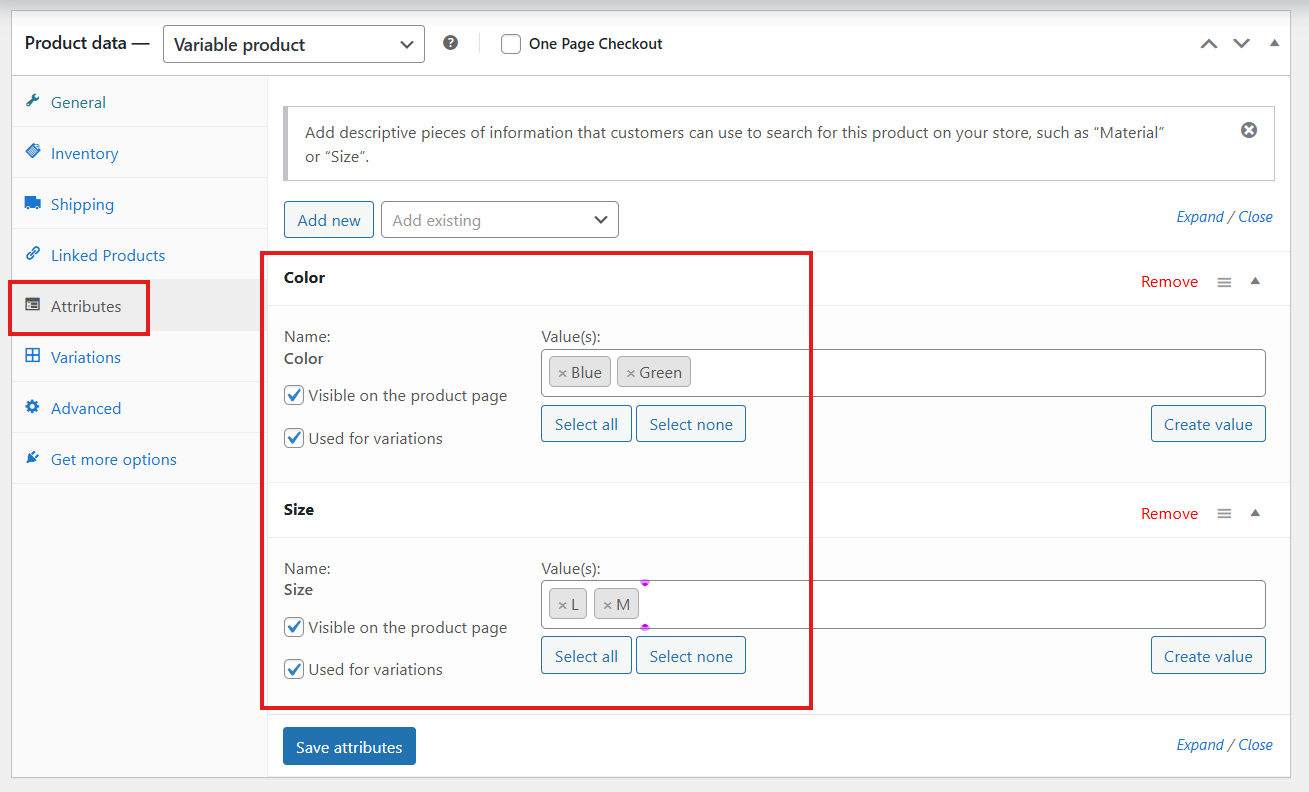Viewport: 1309px width, 792px height.
Task: Enable the One Page Checkout checkbox
Action: coord(511,44)
